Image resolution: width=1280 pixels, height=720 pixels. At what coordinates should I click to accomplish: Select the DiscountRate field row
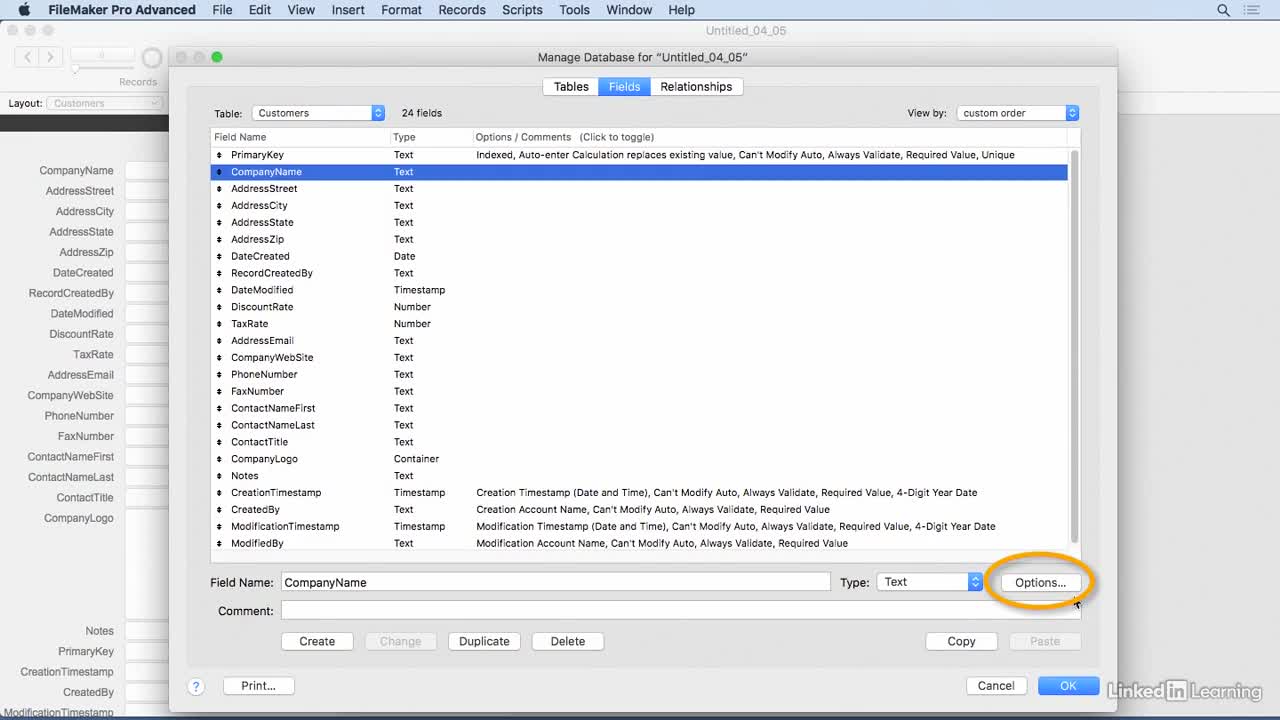tap(639, 307)
